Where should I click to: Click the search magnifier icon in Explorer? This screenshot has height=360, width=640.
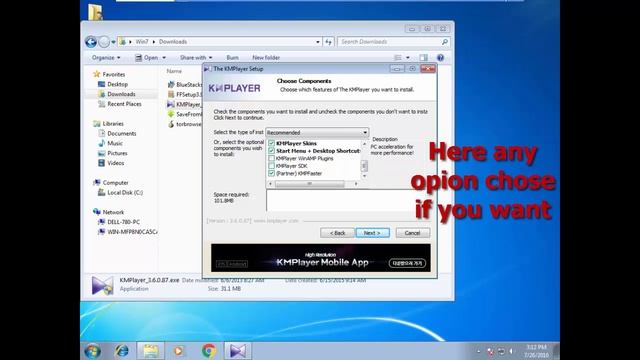(x=444, y=42)
